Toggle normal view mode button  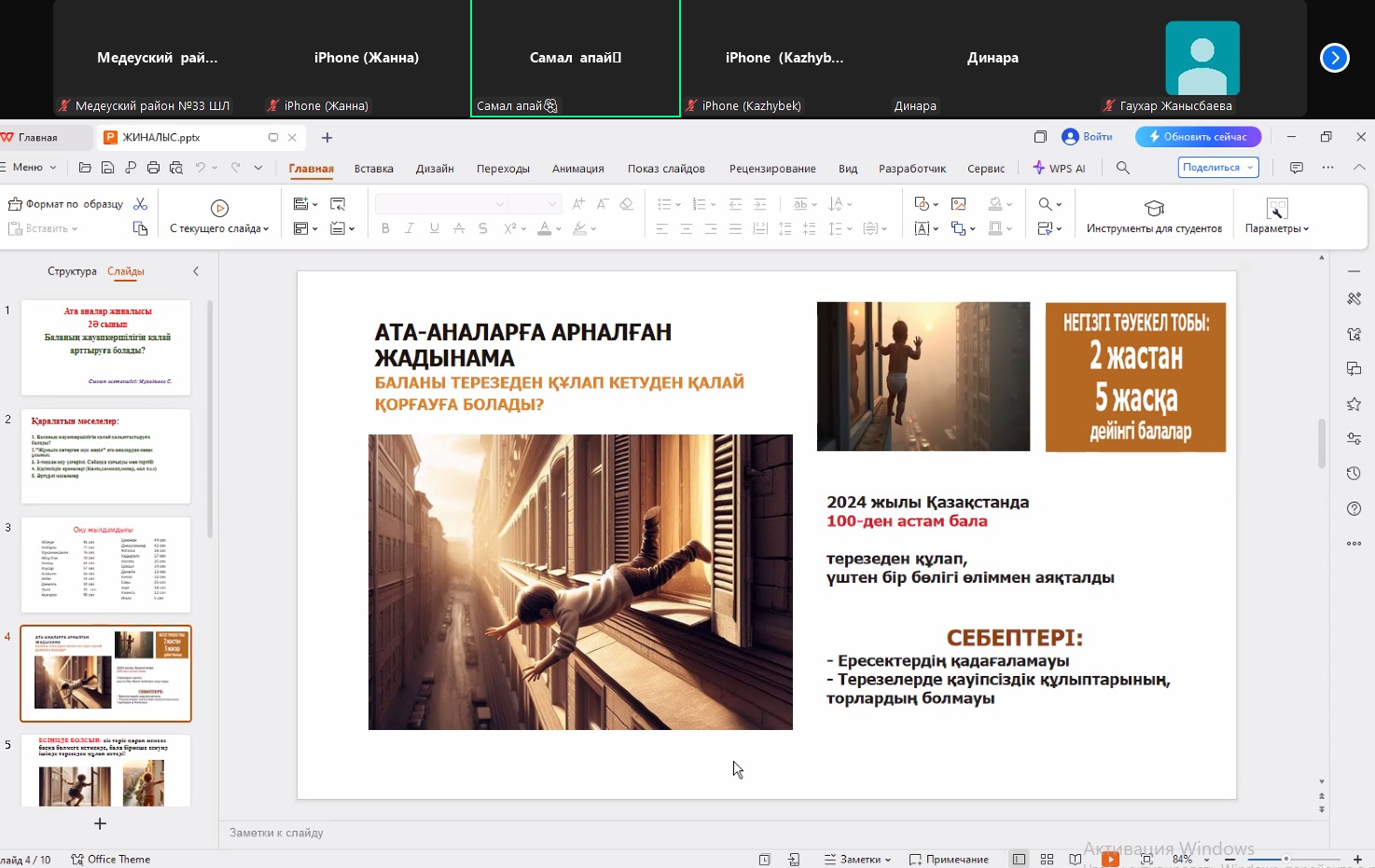click(1019, 859)
